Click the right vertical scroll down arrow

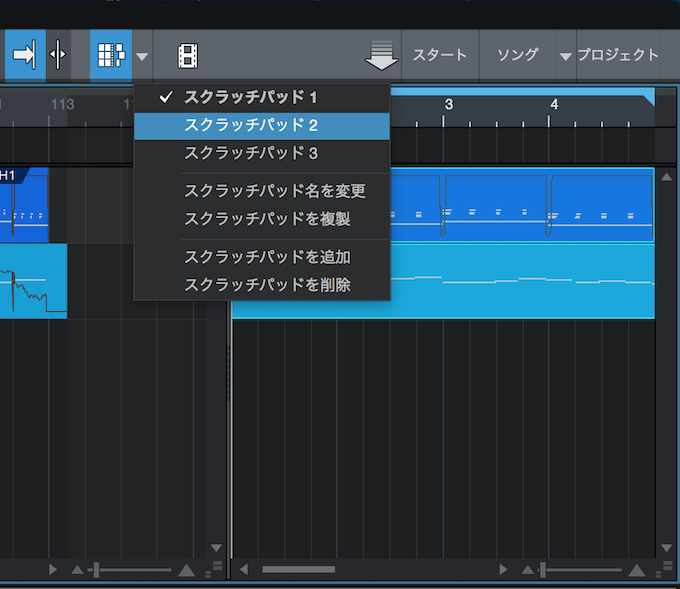click(x=667, y=548)
